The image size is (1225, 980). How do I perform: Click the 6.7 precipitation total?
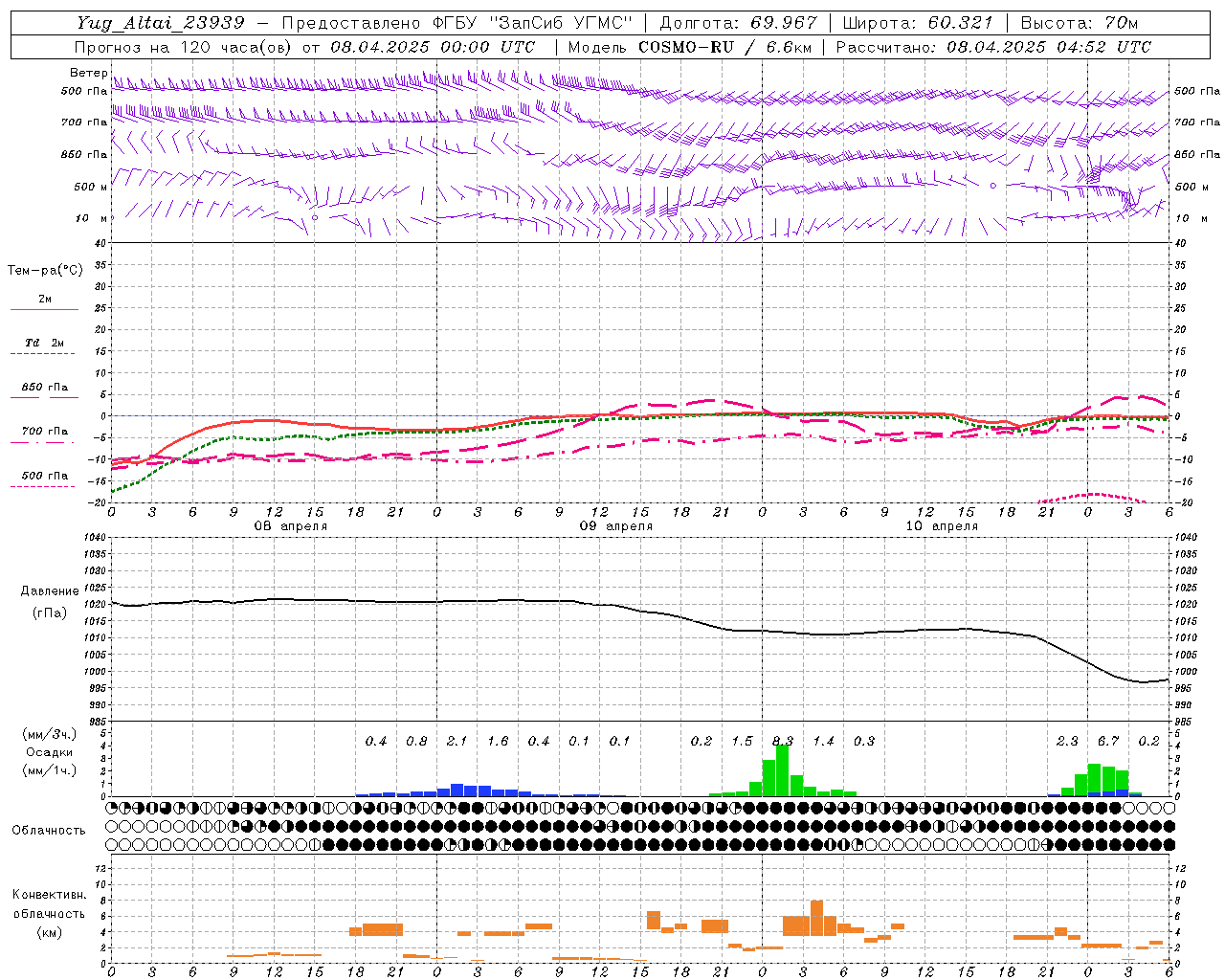coord(1108,741)
